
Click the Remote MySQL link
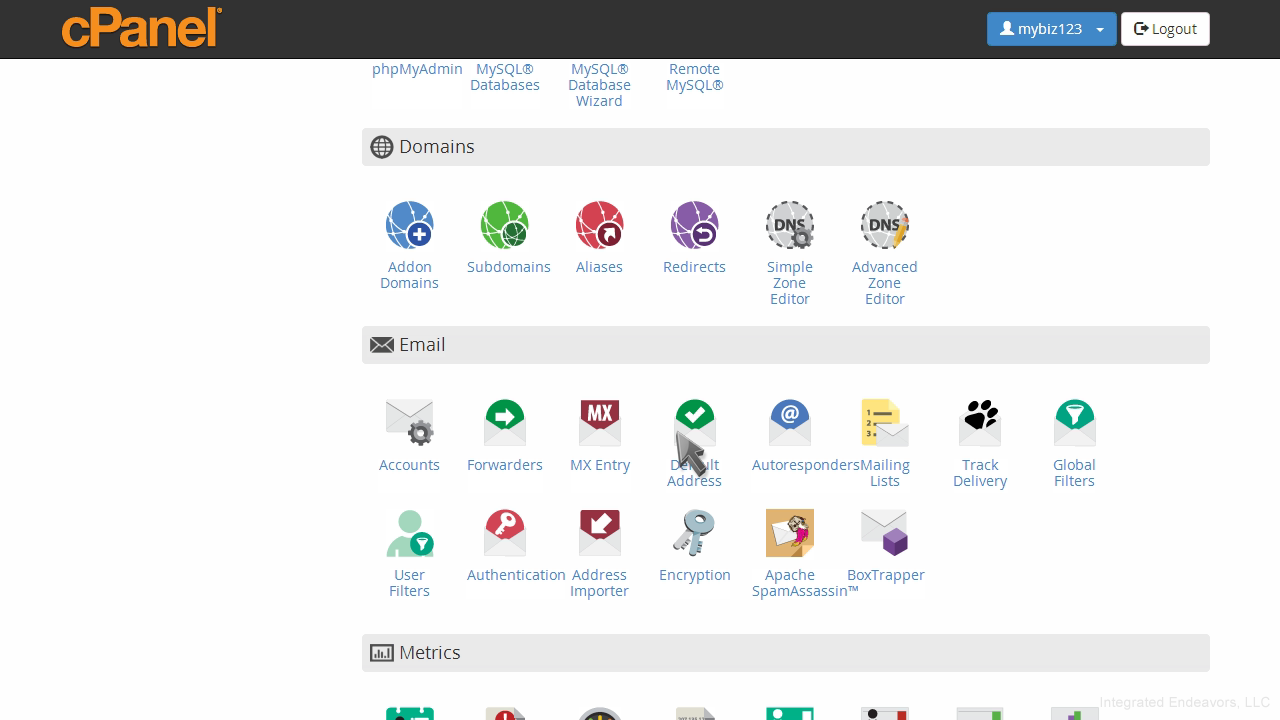pyautogui.click(x=694, y=77)
